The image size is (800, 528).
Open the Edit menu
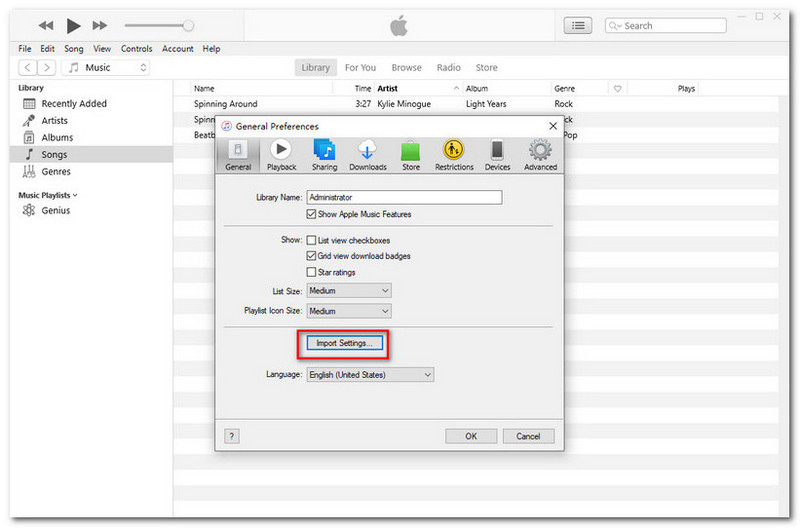47,48
